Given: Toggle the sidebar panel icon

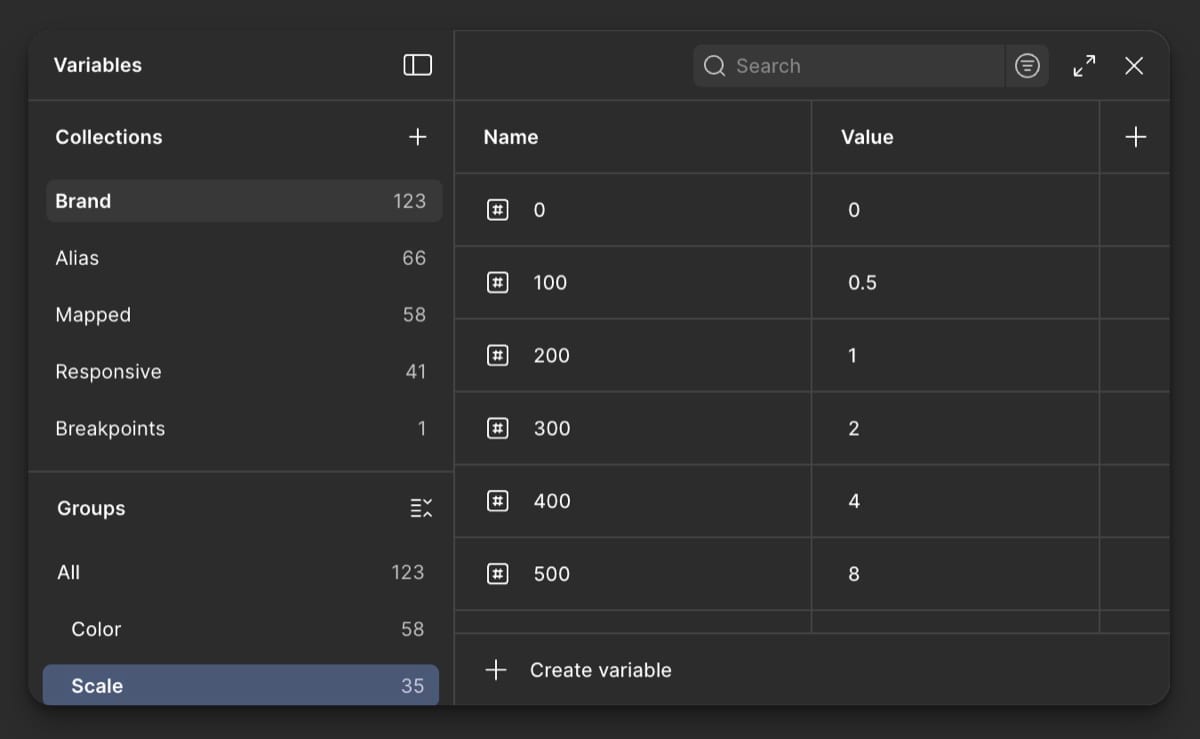Looking at the screenshot, I should 417,65.
